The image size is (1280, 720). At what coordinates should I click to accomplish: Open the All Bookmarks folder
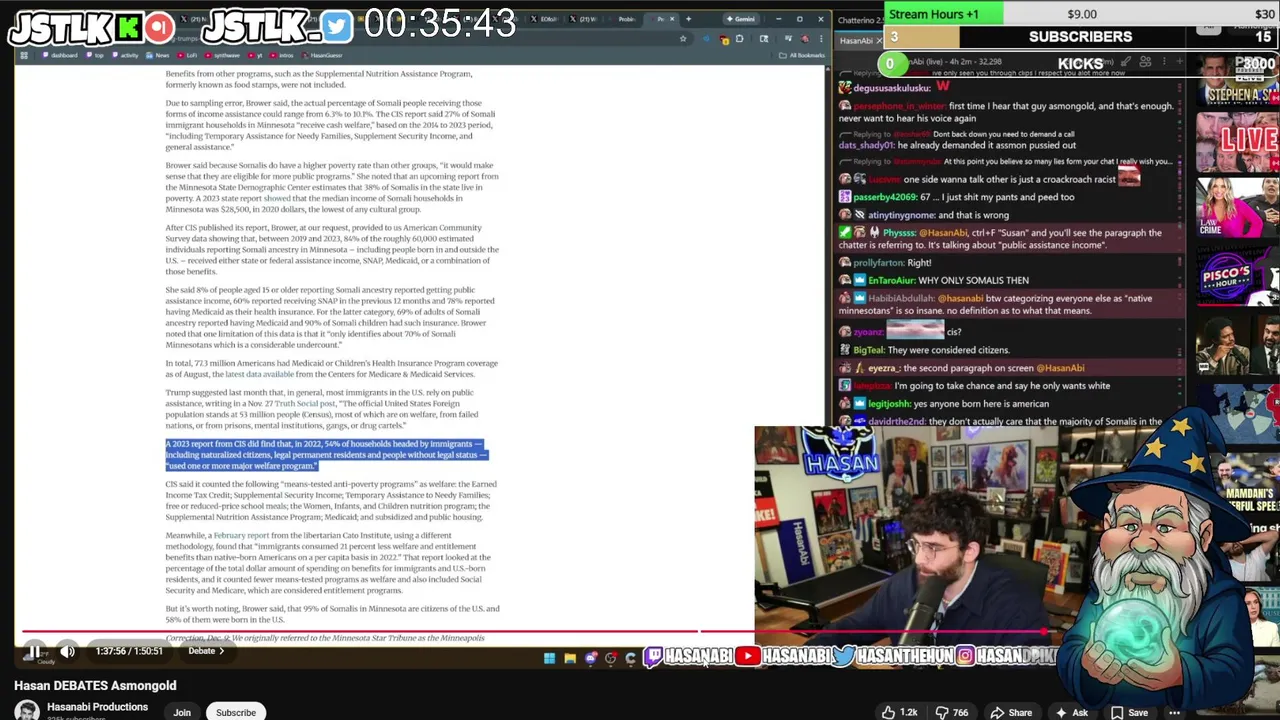coord(804,55)
